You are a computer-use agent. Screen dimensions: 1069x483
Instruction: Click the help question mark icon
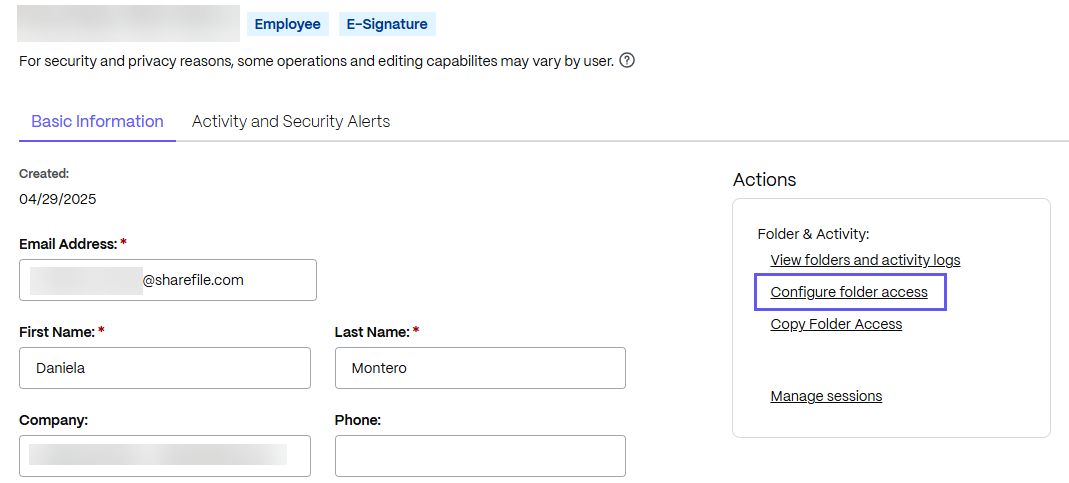point(627,61)
